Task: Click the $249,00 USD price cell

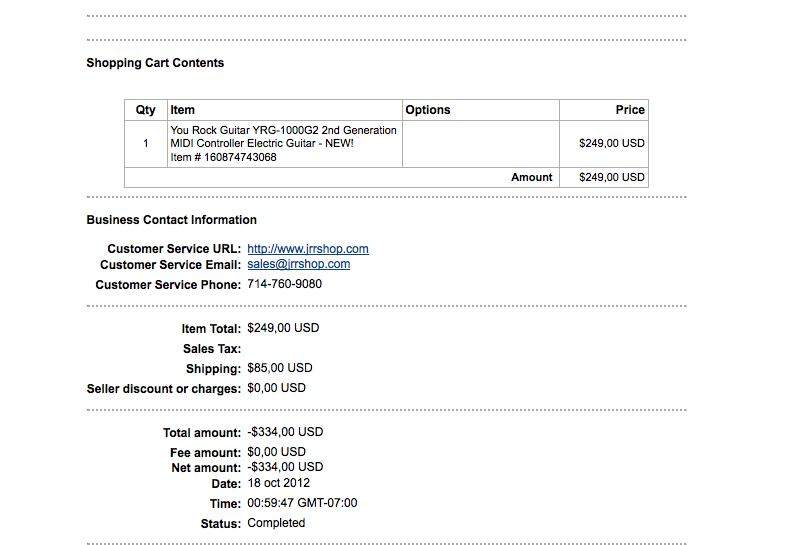Action: (x=612, y=144)
